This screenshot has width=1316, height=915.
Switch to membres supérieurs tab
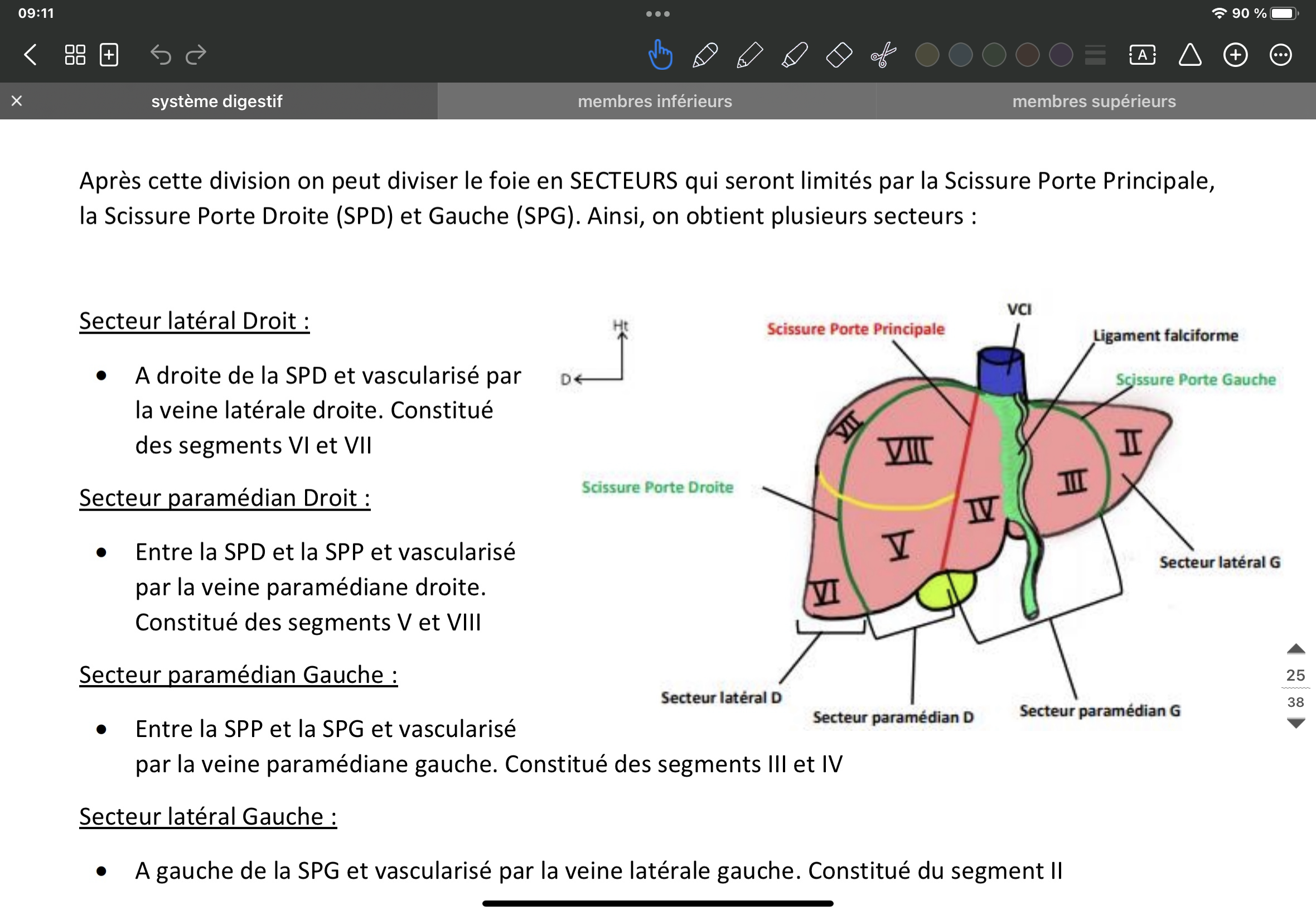click(x=1094, y=102)
